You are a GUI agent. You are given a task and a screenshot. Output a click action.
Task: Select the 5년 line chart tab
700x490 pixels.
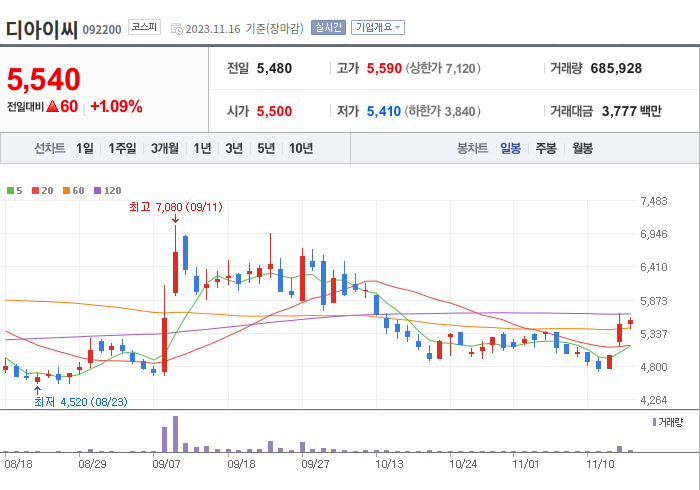(266, 148)
